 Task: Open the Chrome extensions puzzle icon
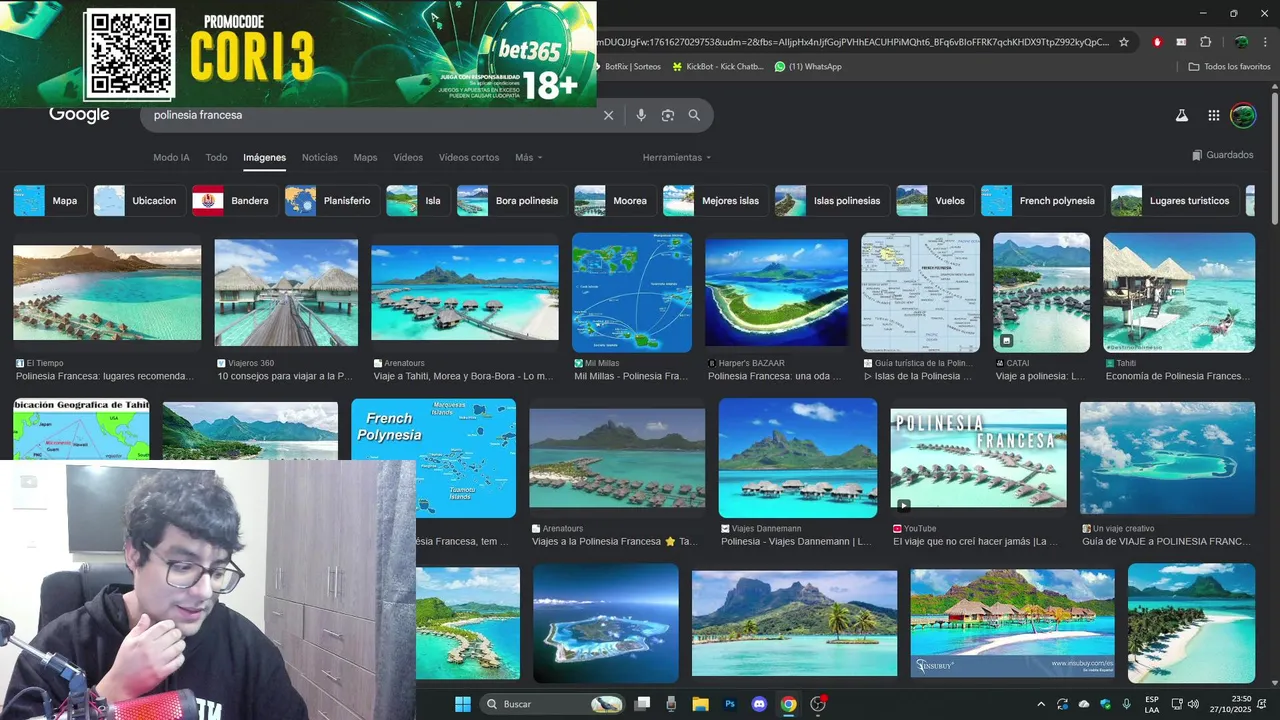[x=1205, y=42]
